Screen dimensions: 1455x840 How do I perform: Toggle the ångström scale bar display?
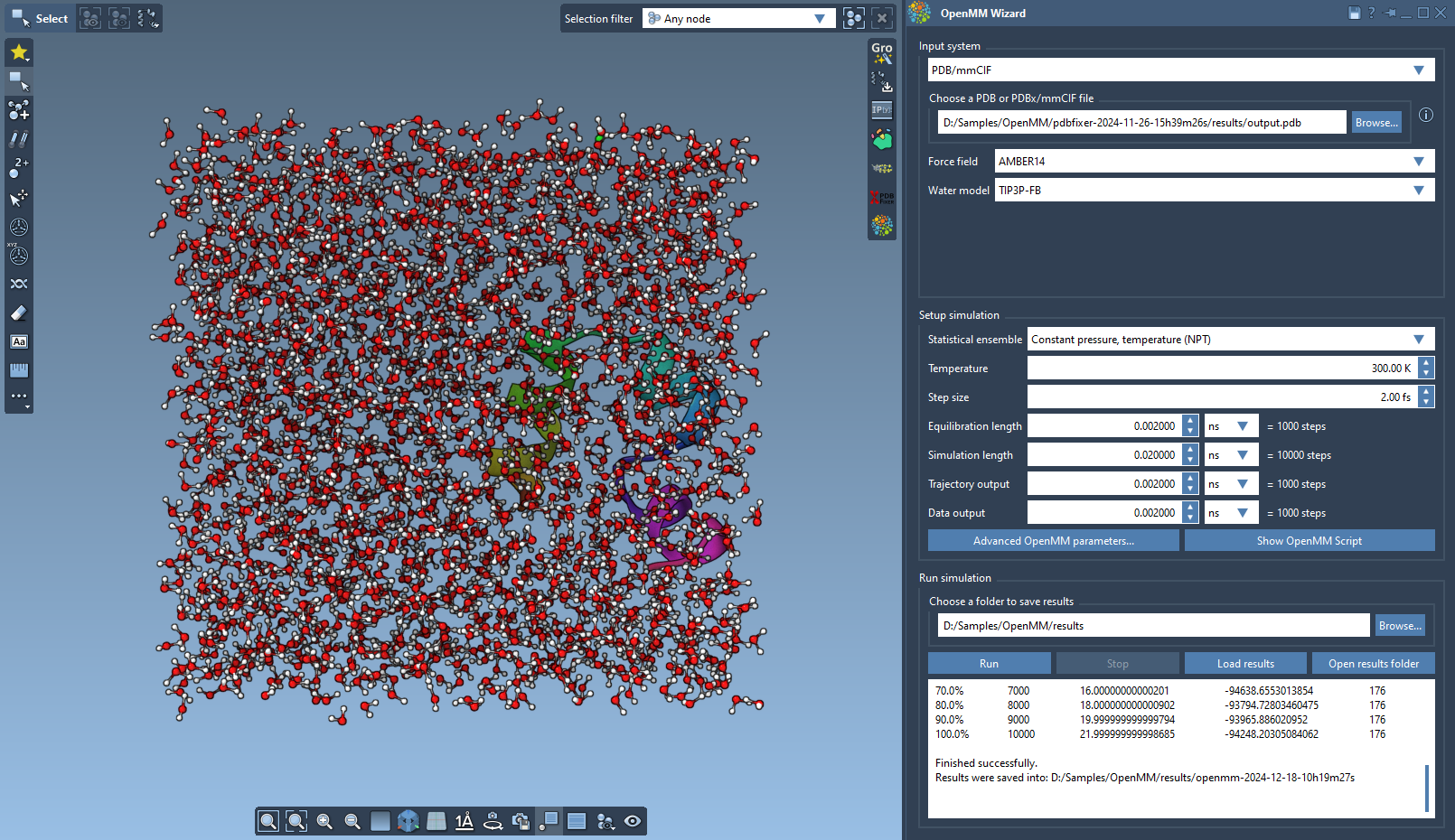coord(464,821)
